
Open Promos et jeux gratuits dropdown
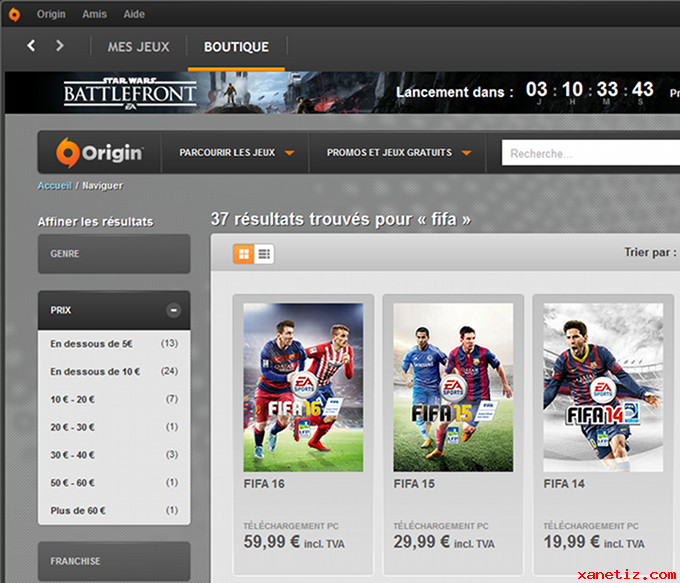(x=399, y=153)
